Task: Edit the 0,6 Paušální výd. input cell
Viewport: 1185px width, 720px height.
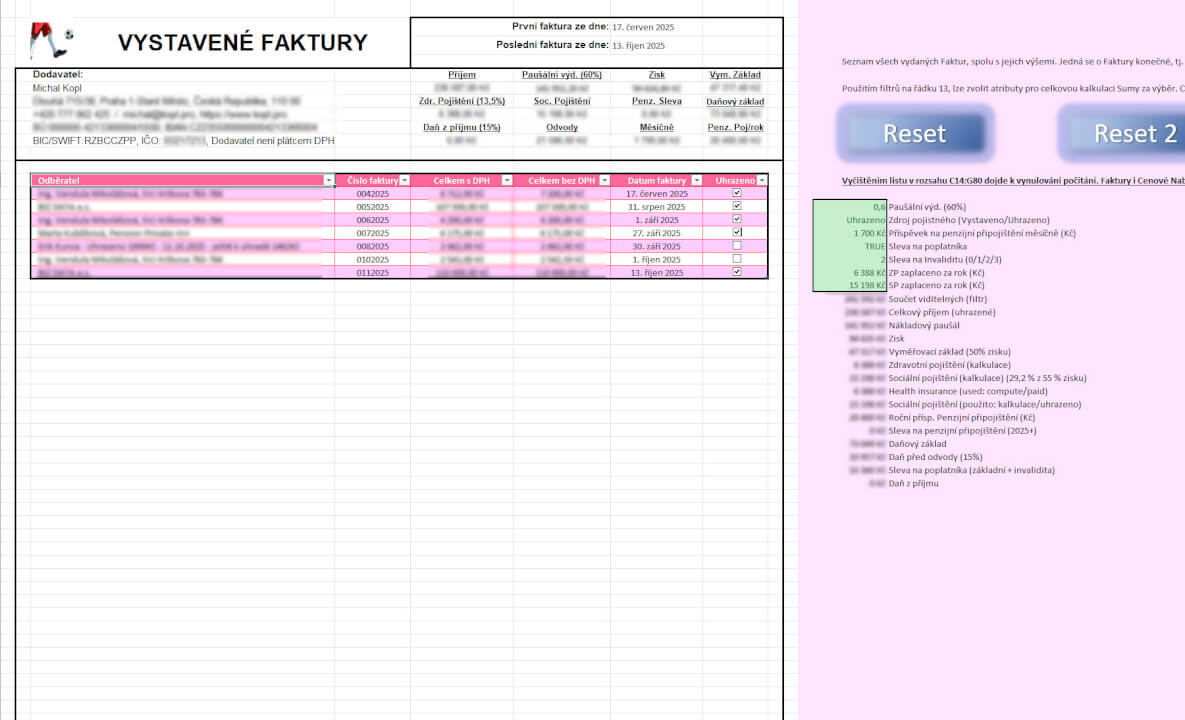Action: [849, 207]
